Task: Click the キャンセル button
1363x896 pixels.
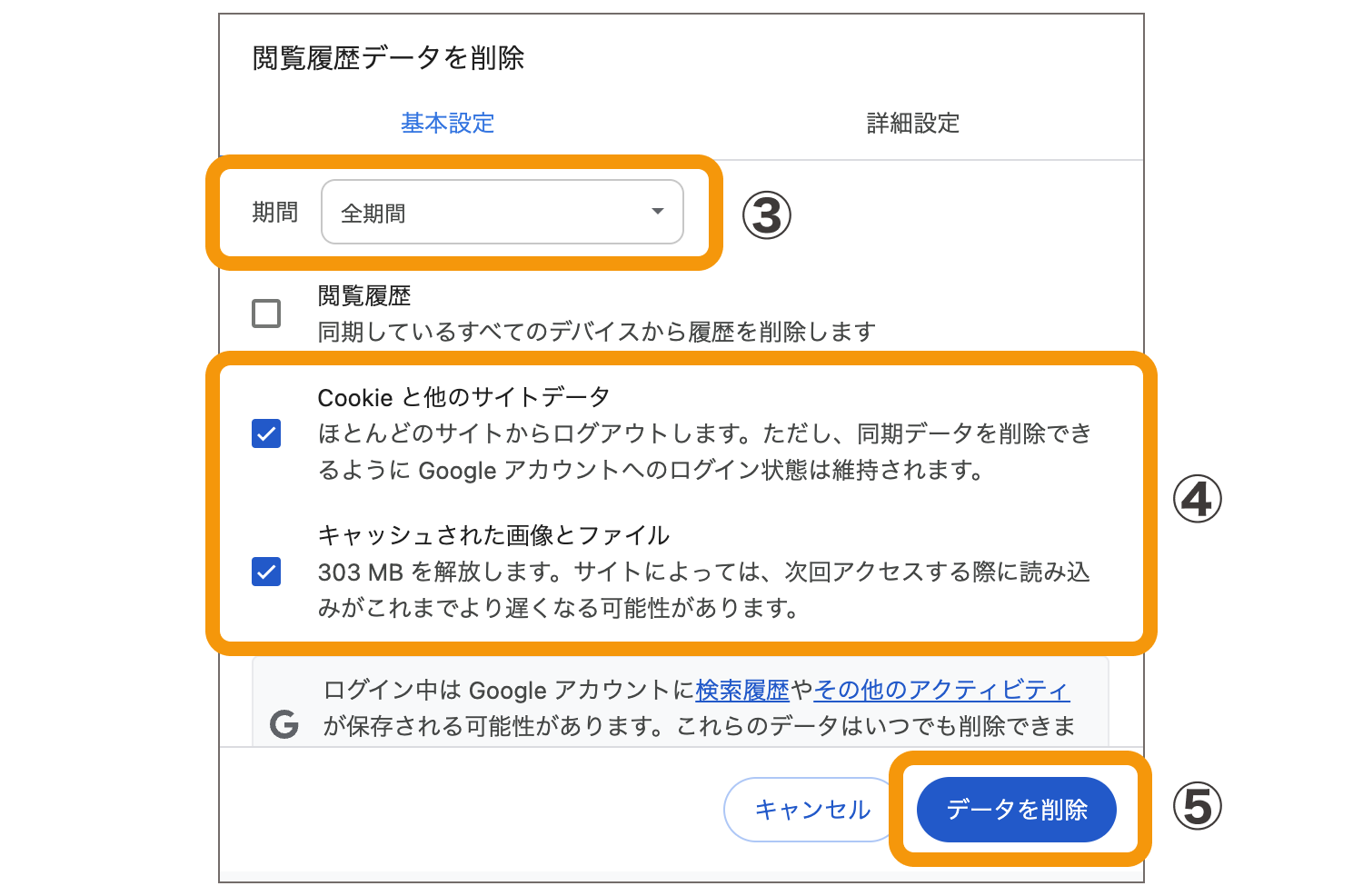Action: point(811,809)
